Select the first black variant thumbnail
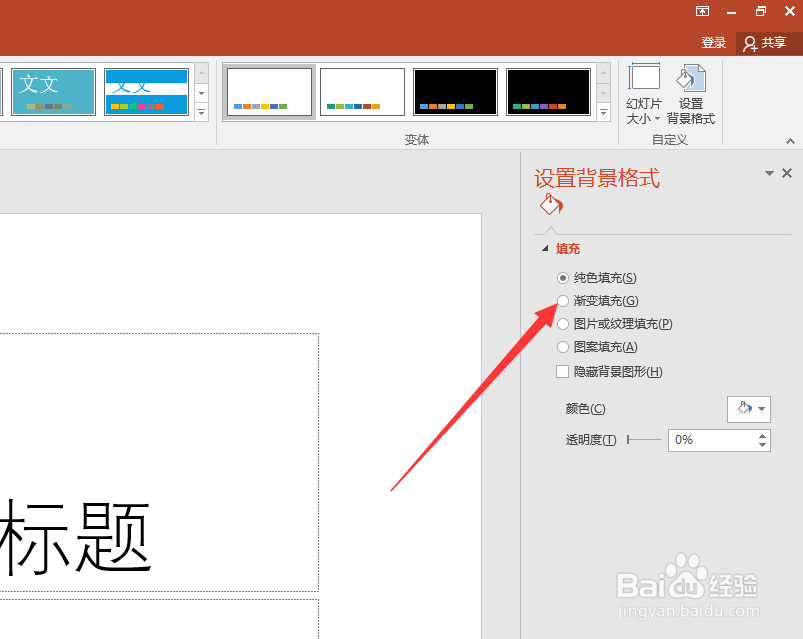The image size is (803, 639). click(x=454, y=91)
